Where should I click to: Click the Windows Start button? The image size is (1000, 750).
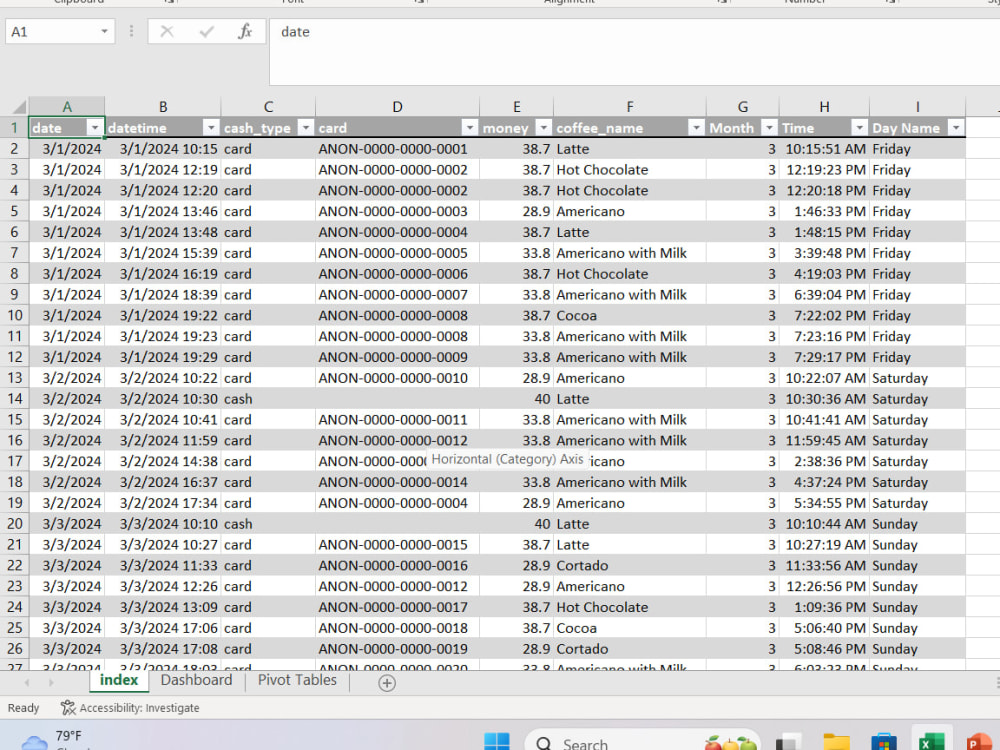click(497, 742)
